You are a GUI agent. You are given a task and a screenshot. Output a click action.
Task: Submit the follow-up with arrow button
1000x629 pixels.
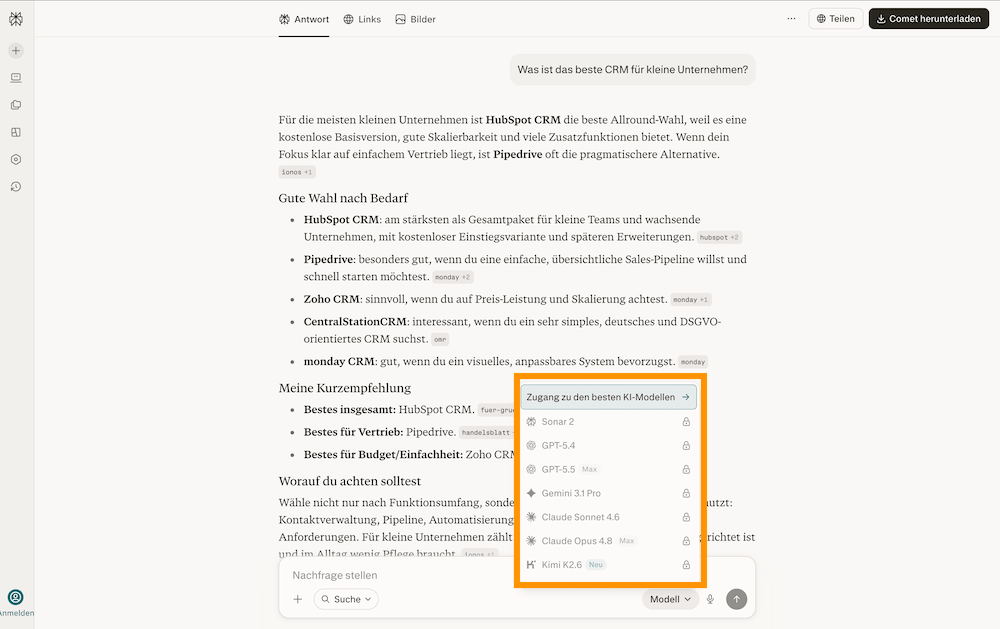click(x=736, y=599)
